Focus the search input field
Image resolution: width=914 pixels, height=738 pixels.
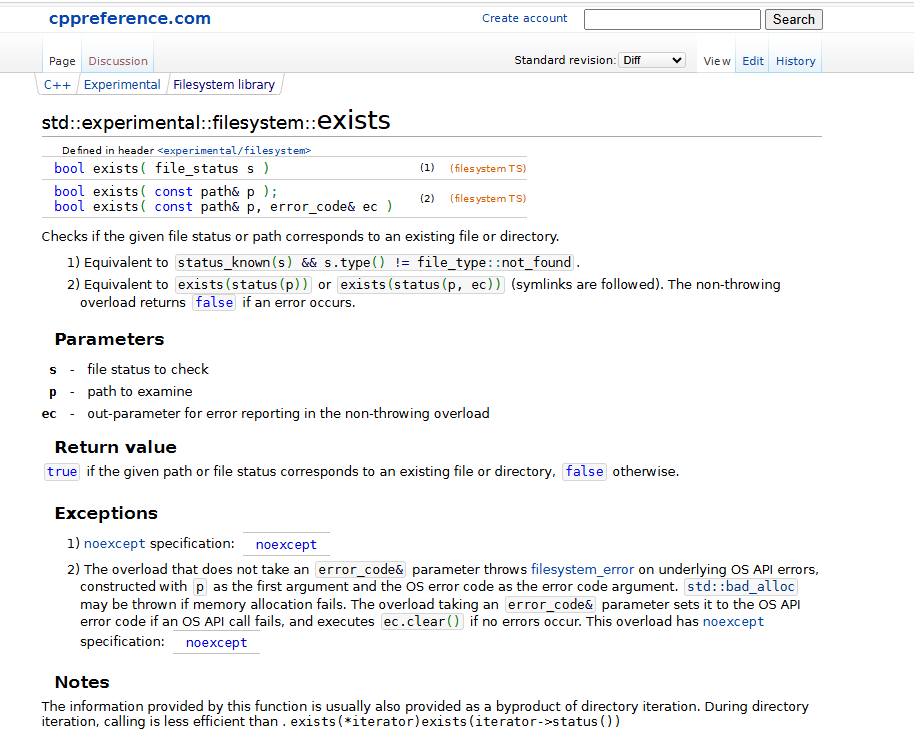click(x=672, y=19)
